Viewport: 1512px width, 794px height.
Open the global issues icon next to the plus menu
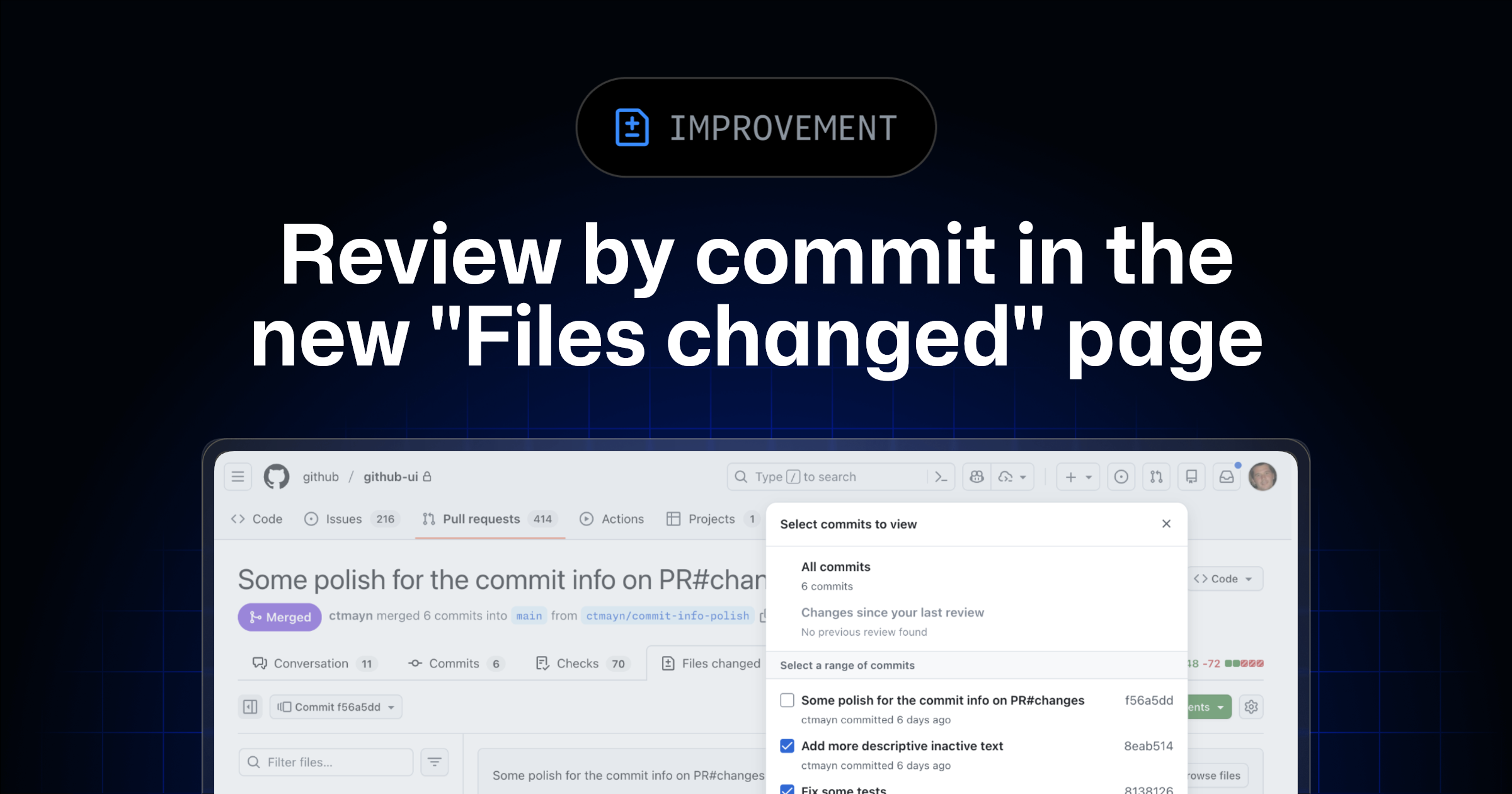click(1121, 476)
